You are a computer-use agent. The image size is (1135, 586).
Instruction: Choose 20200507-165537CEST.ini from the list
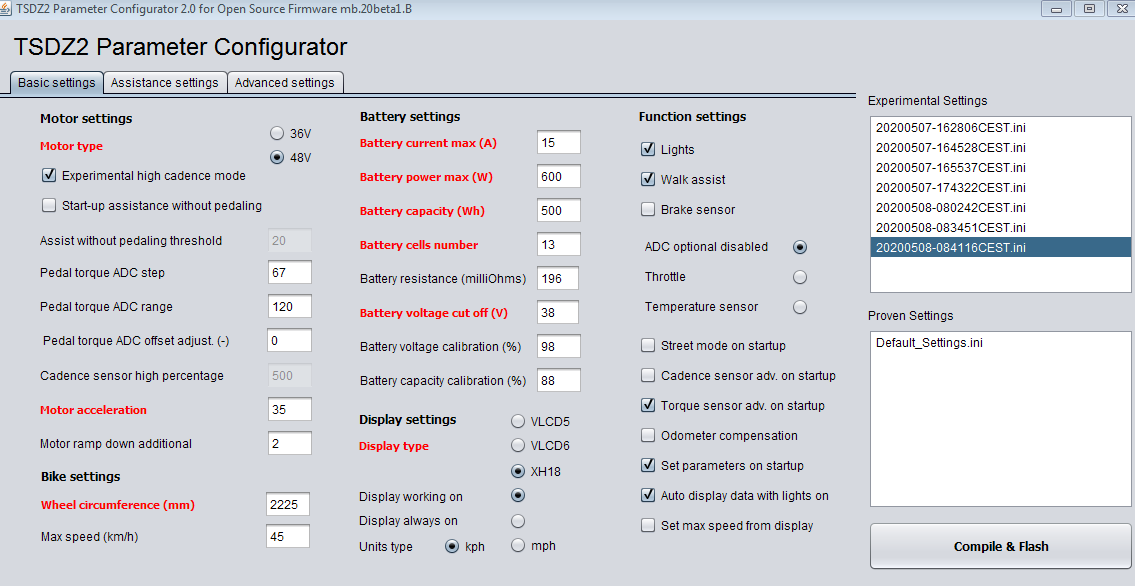[x=1000, y=167]
